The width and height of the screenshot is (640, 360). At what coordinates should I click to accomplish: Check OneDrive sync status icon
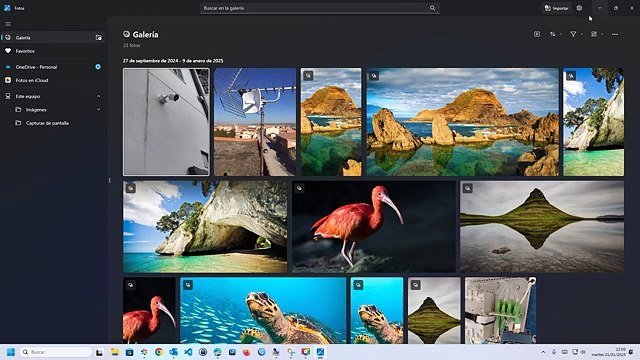[98, 67]
